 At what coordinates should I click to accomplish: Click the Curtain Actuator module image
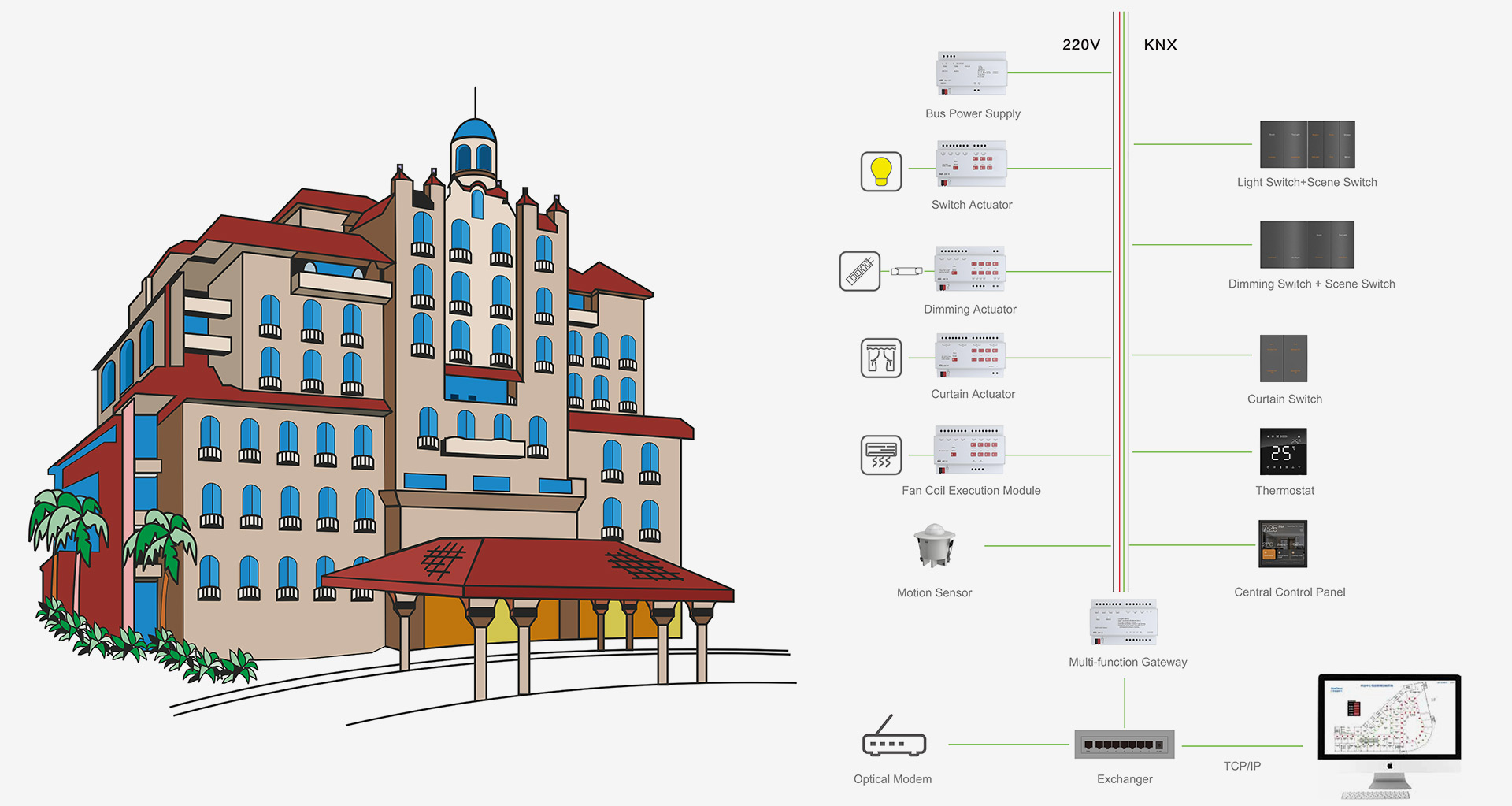coord(970,355)
